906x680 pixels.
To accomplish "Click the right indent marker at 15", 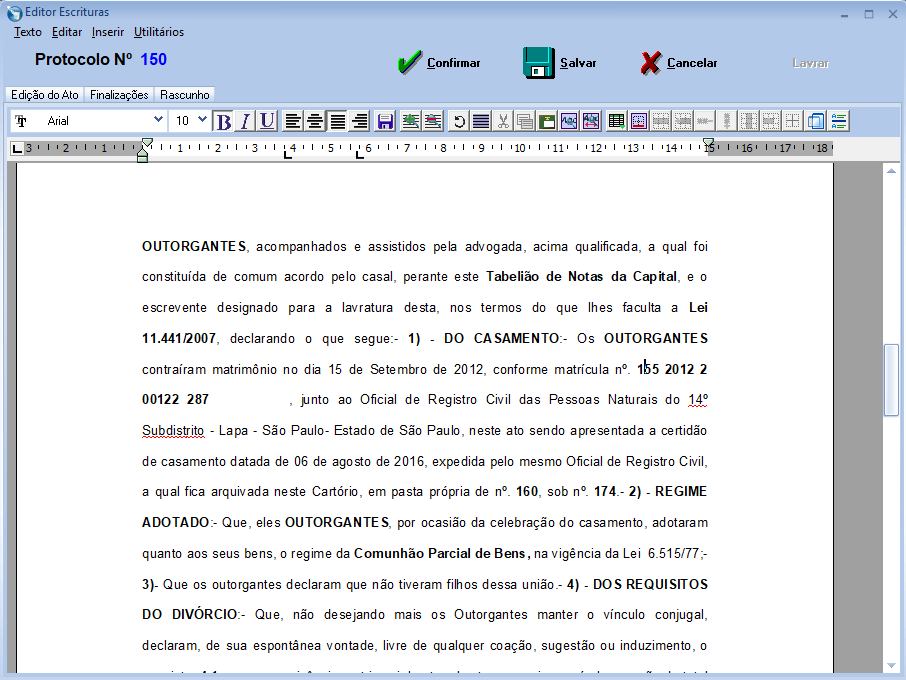I will pos(708,143).
